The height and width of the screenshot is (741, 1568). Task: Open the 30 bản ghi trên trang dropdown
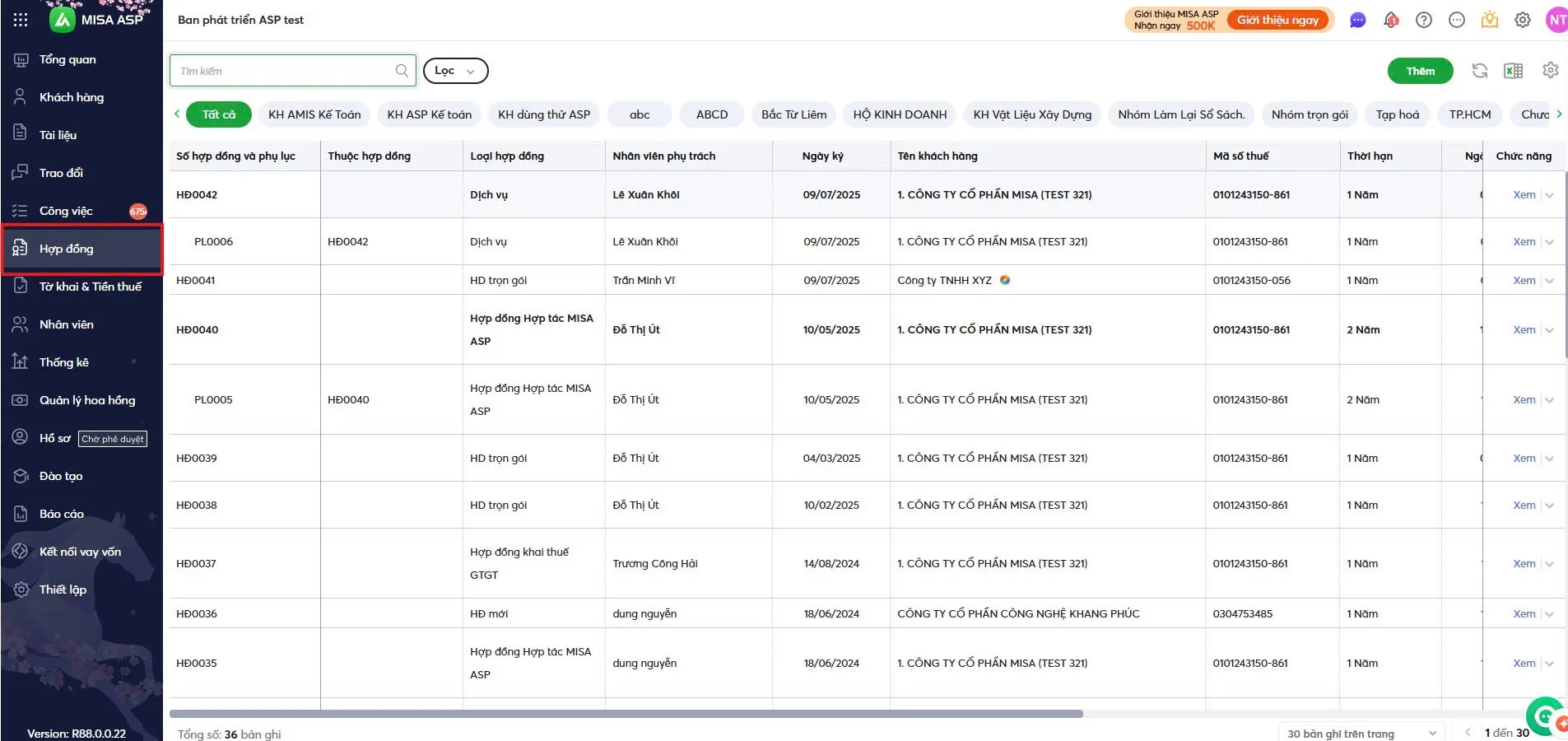[x=1361, y=733]
